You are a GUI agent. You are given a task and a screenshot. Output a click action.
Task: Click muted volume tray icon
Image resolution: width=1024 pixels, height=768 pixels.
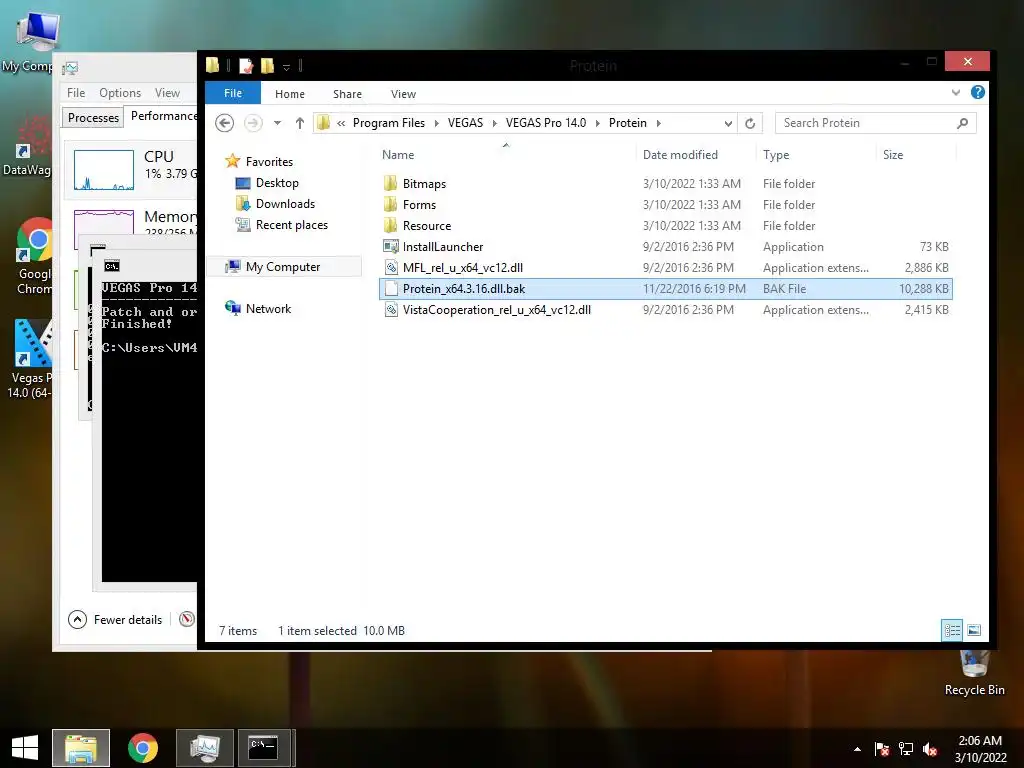(x=930, y=749)
